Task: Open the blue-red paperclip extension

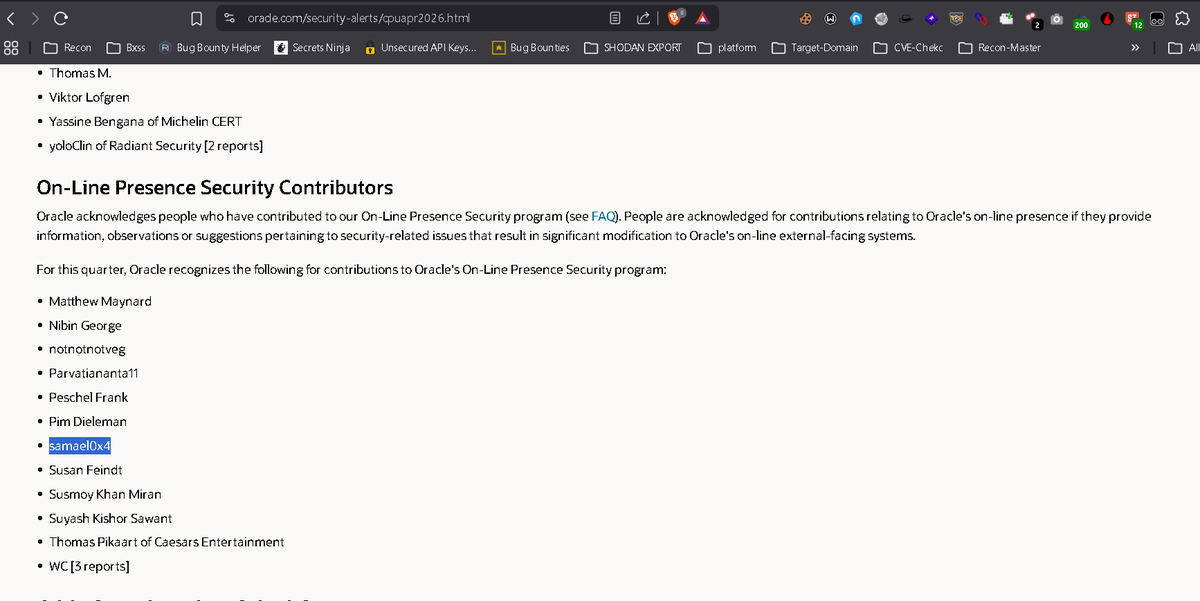Action: [981, 18]
